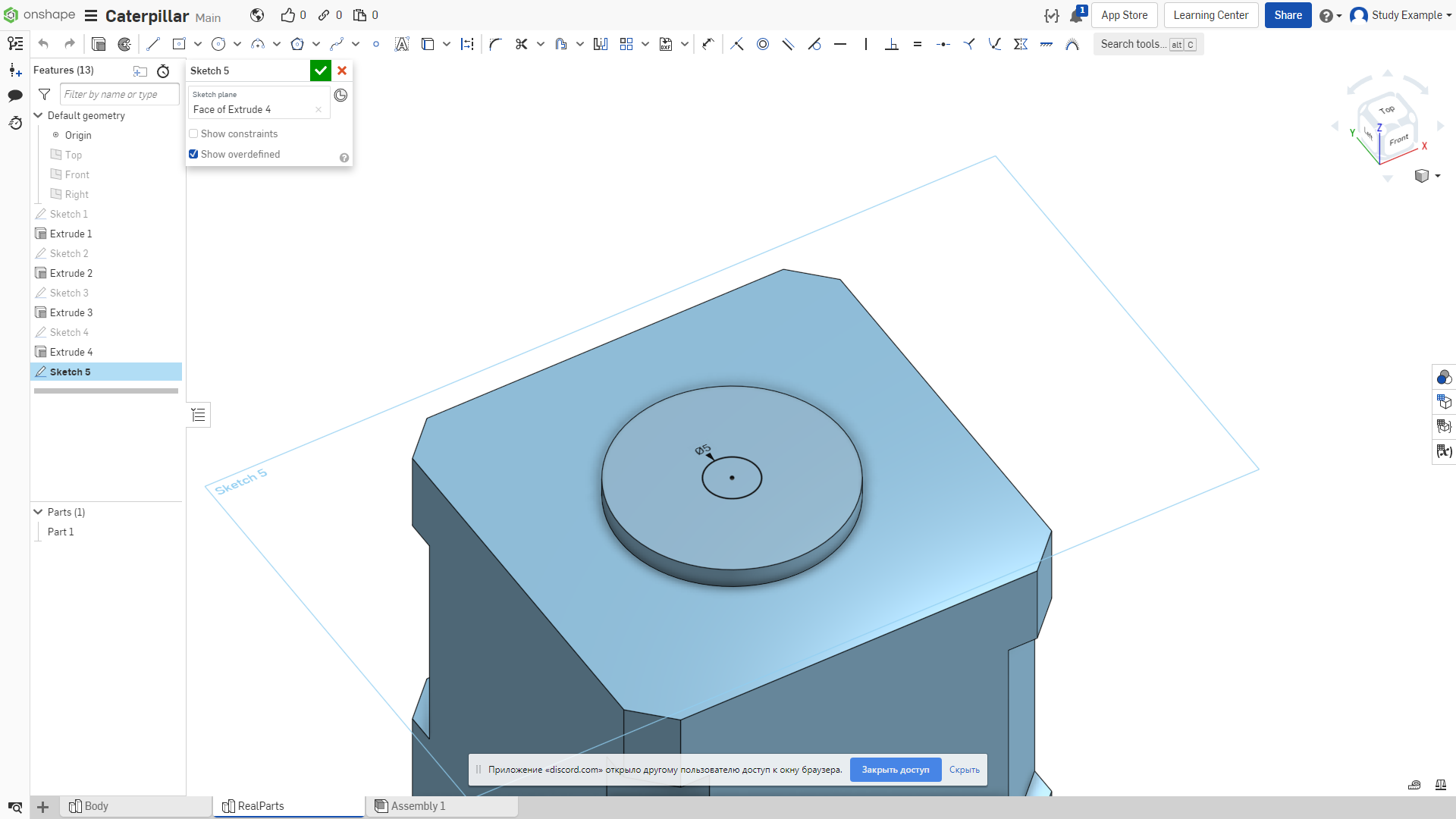Screen dimensions: 1456x819
Task: Apply the Perpendicular constraint
Action: (x=892, y=44)
